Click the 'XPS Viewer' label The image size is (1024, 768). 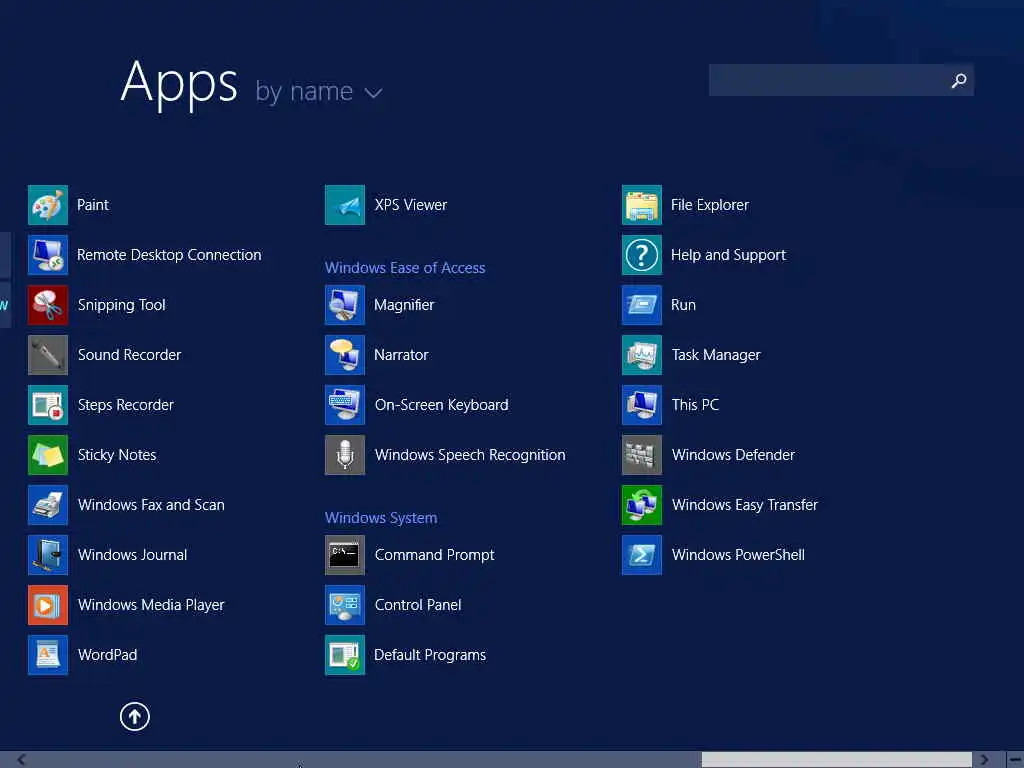coord(411,205)
